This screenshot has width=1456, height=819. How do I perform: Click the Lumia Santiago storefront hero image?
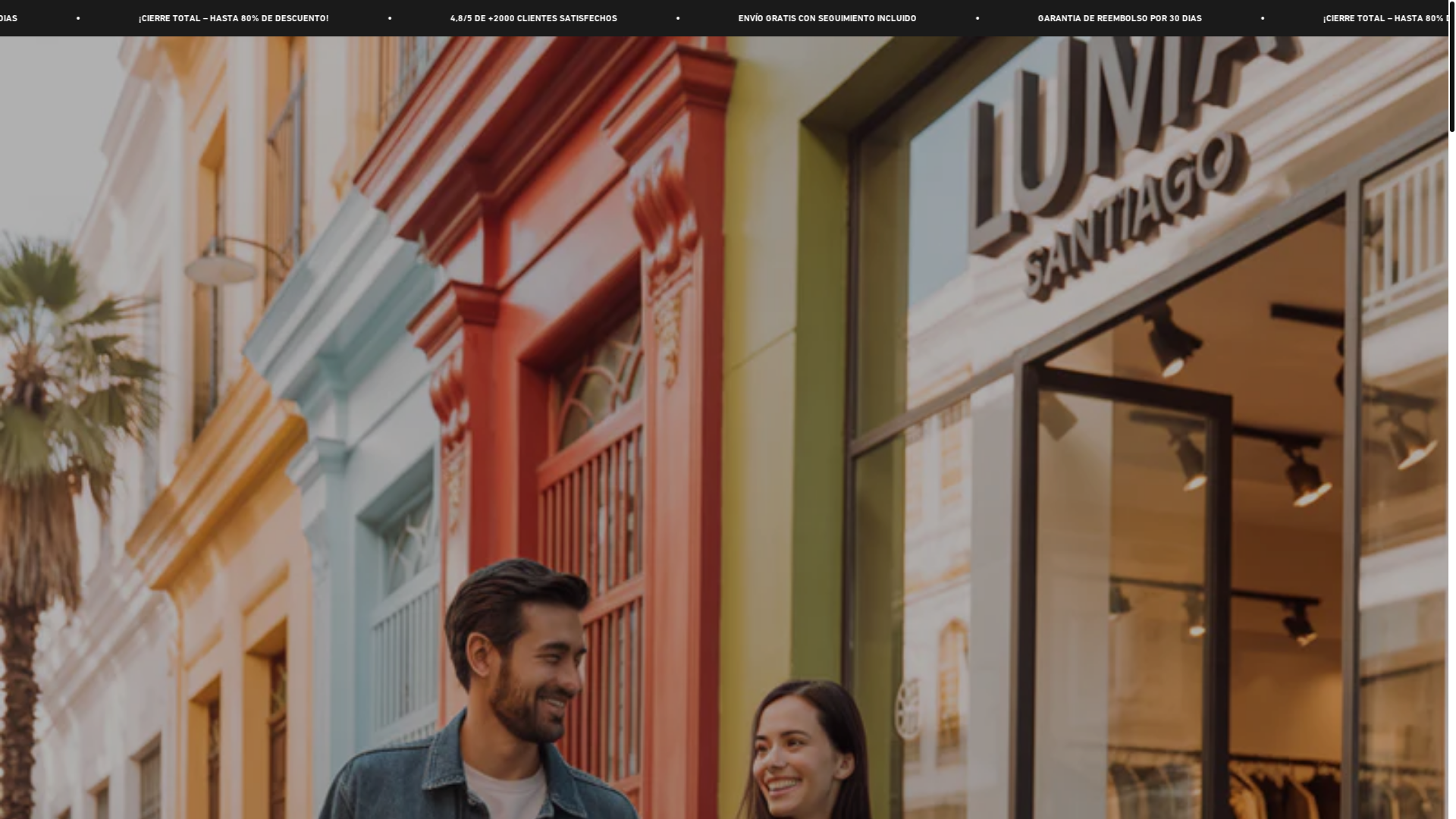click(x=723, y=428)
